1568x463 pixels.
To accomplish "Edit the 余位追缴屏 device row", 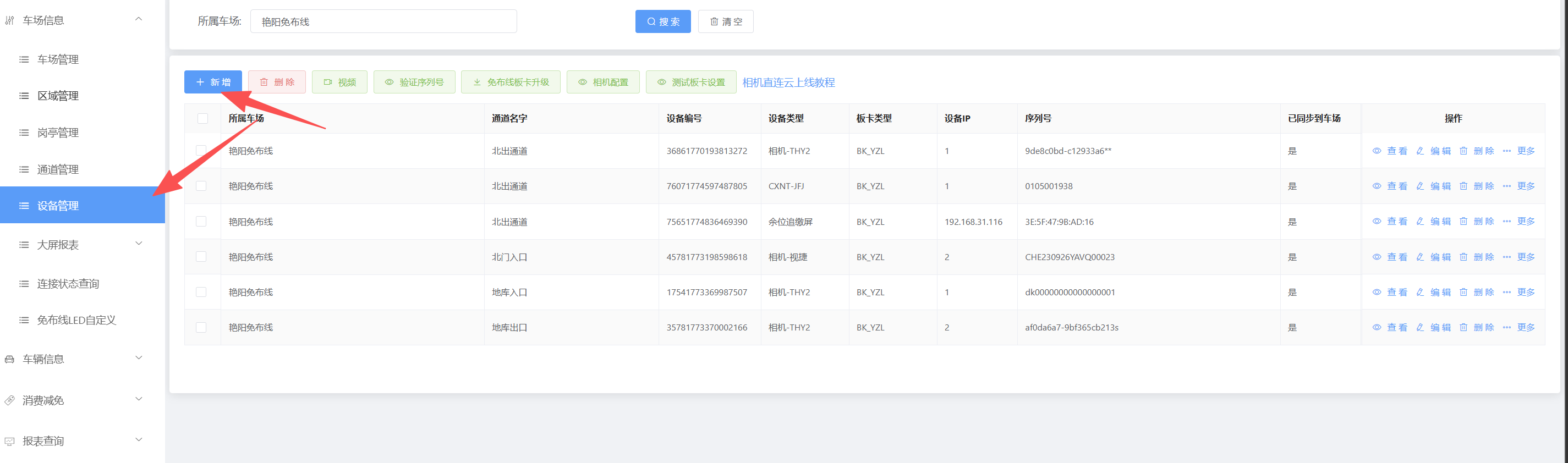I will [1433, 222].
